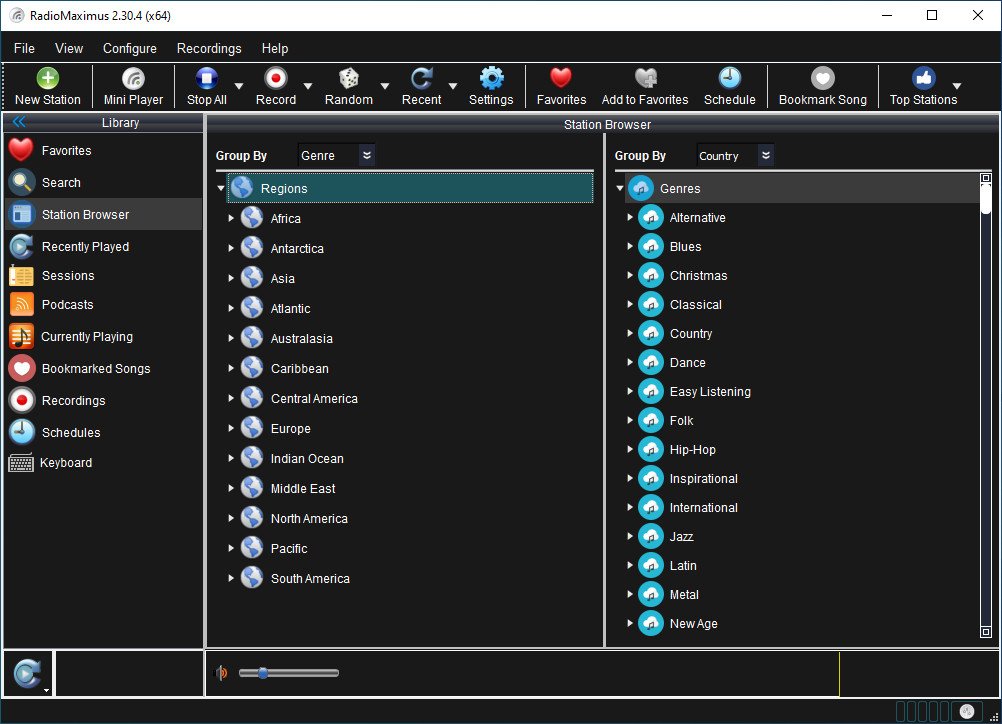The width and height of the screenshot is (1002, 724).
Task: Click the New Station toolbar icon
Action: [x=47, y=80]
